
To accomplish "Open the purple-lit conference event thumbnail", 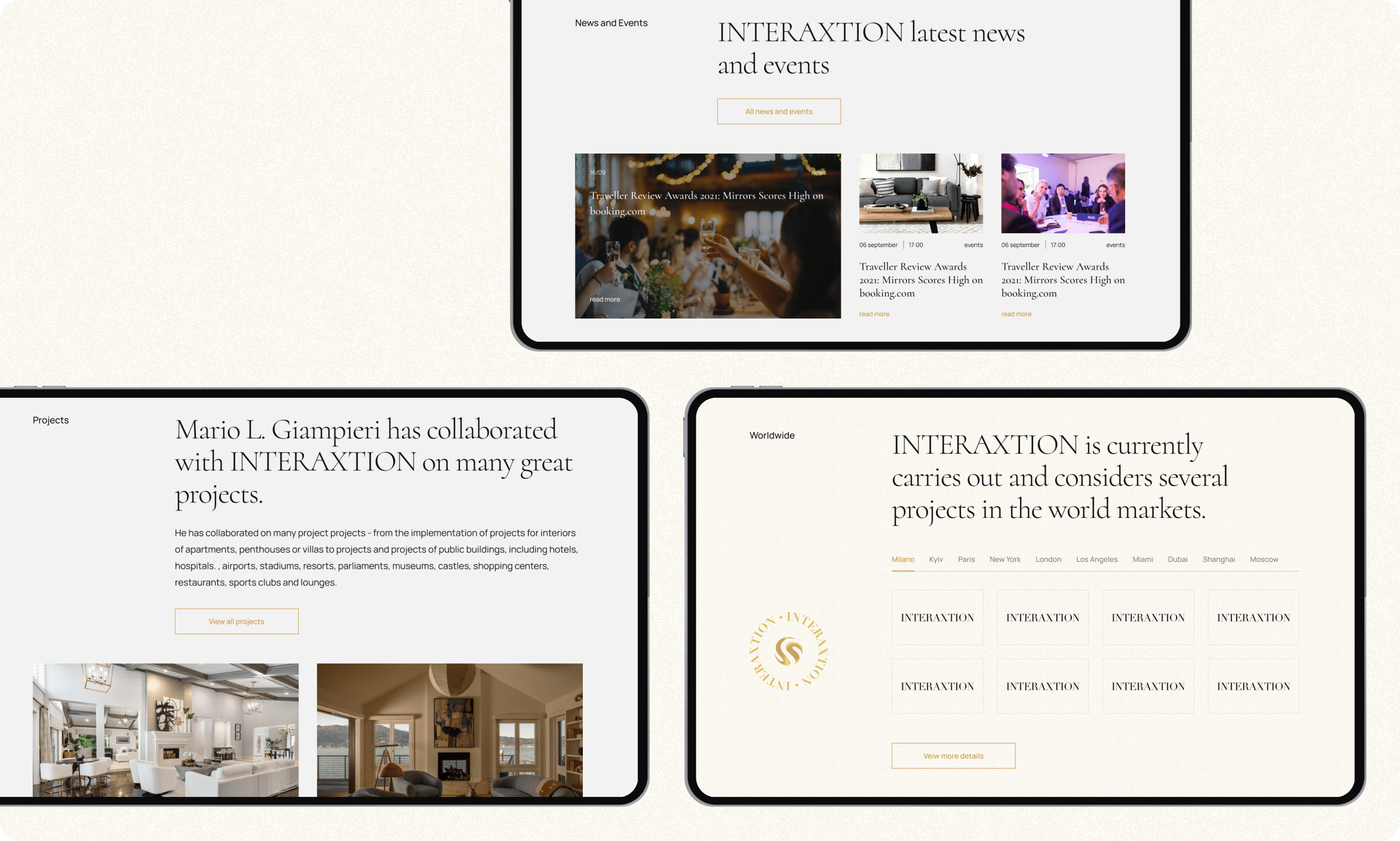I will point(1062,193).
